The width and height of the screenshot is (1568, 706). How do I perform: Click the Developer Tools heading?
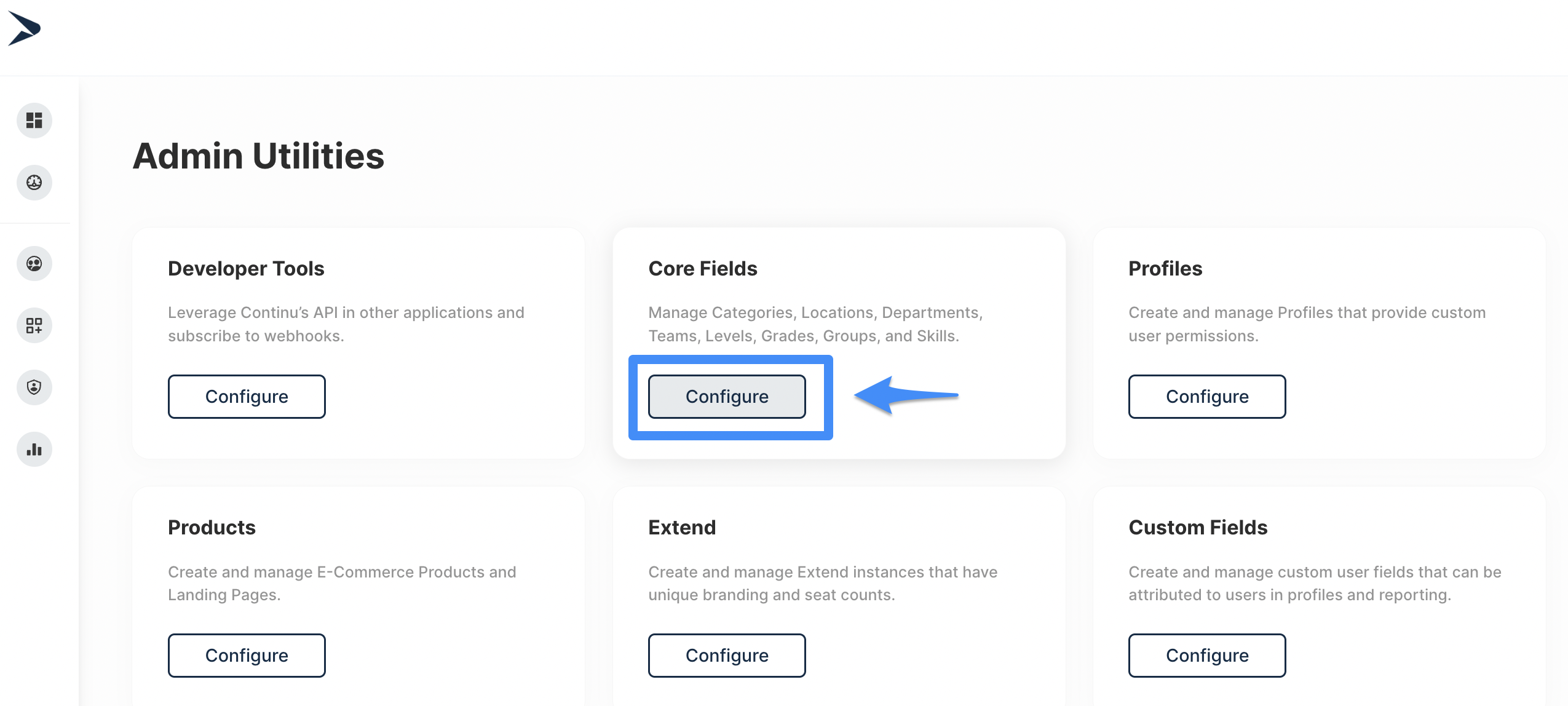(x=246, y=269)
